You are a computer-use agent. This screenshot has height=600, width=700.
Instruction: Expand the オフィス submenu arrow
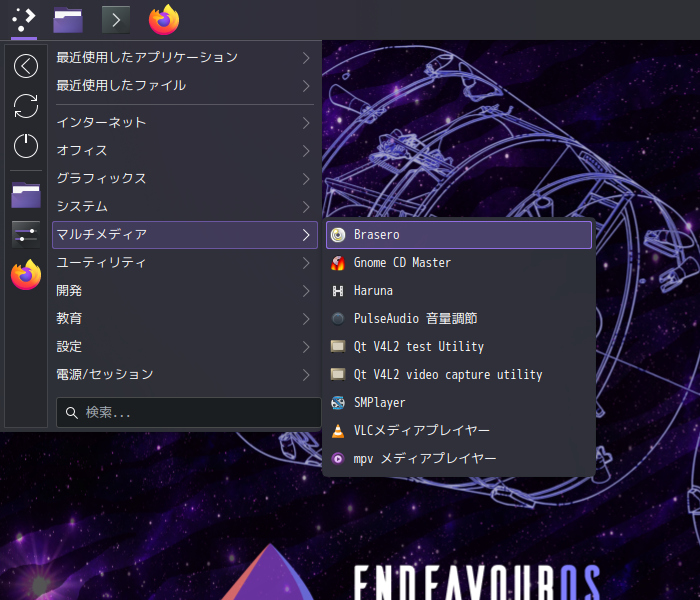306,151
